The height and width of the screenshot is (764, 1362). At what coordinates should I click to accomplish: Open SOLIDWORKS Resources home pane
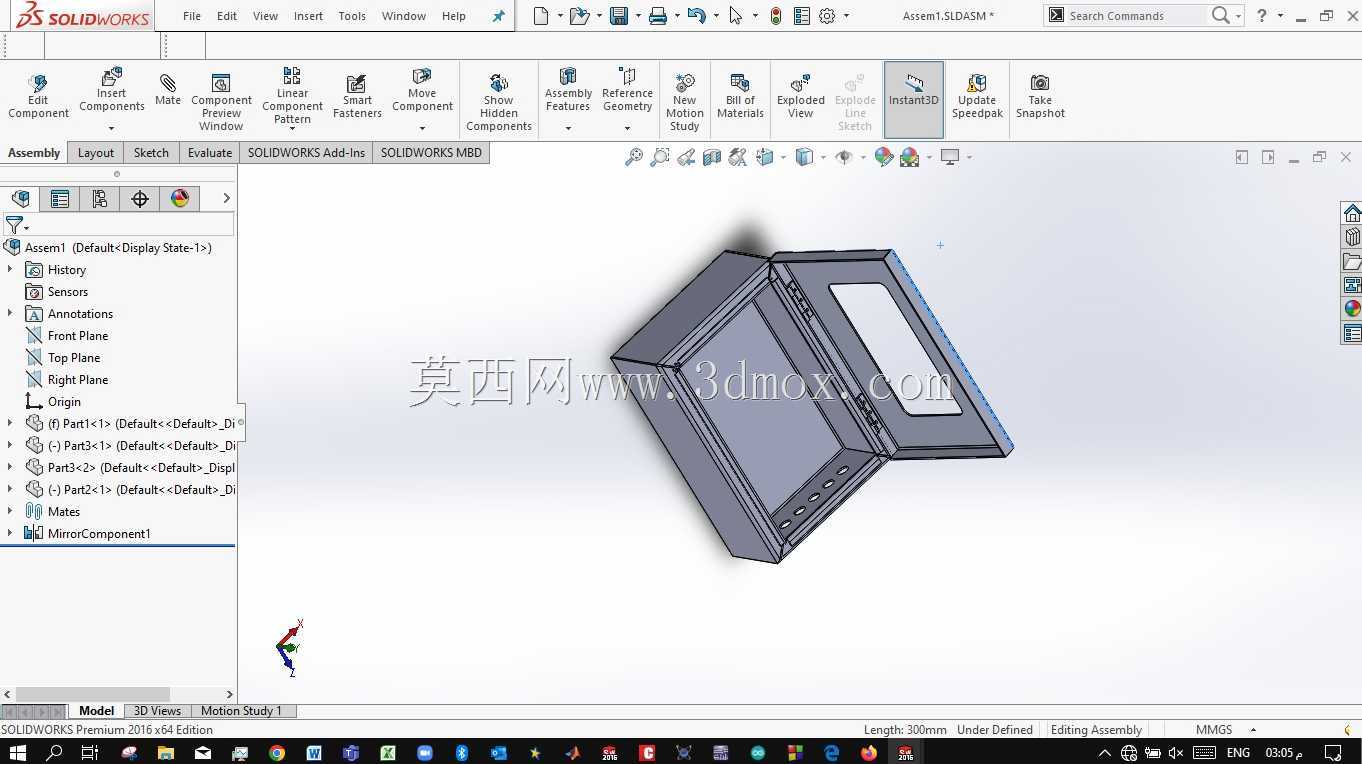tap(1352, 214)
